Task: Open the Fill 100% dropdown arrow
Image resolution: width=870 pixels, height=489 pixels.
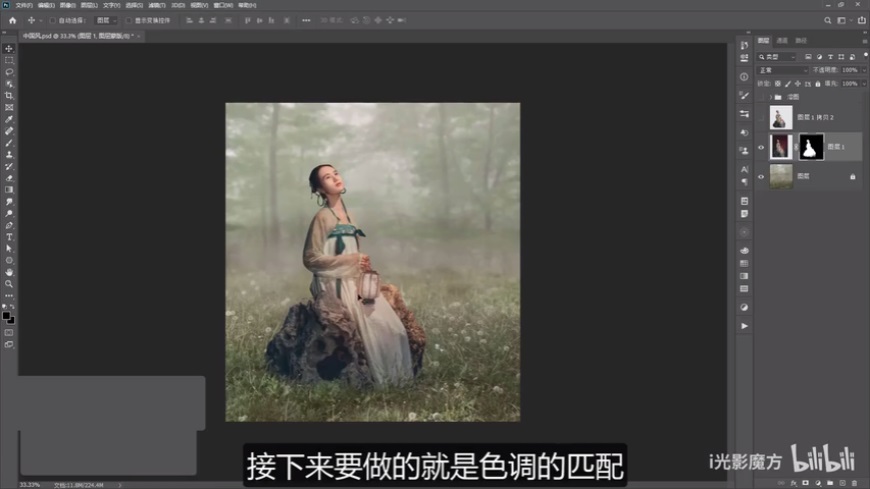Action: click(864, 84)
